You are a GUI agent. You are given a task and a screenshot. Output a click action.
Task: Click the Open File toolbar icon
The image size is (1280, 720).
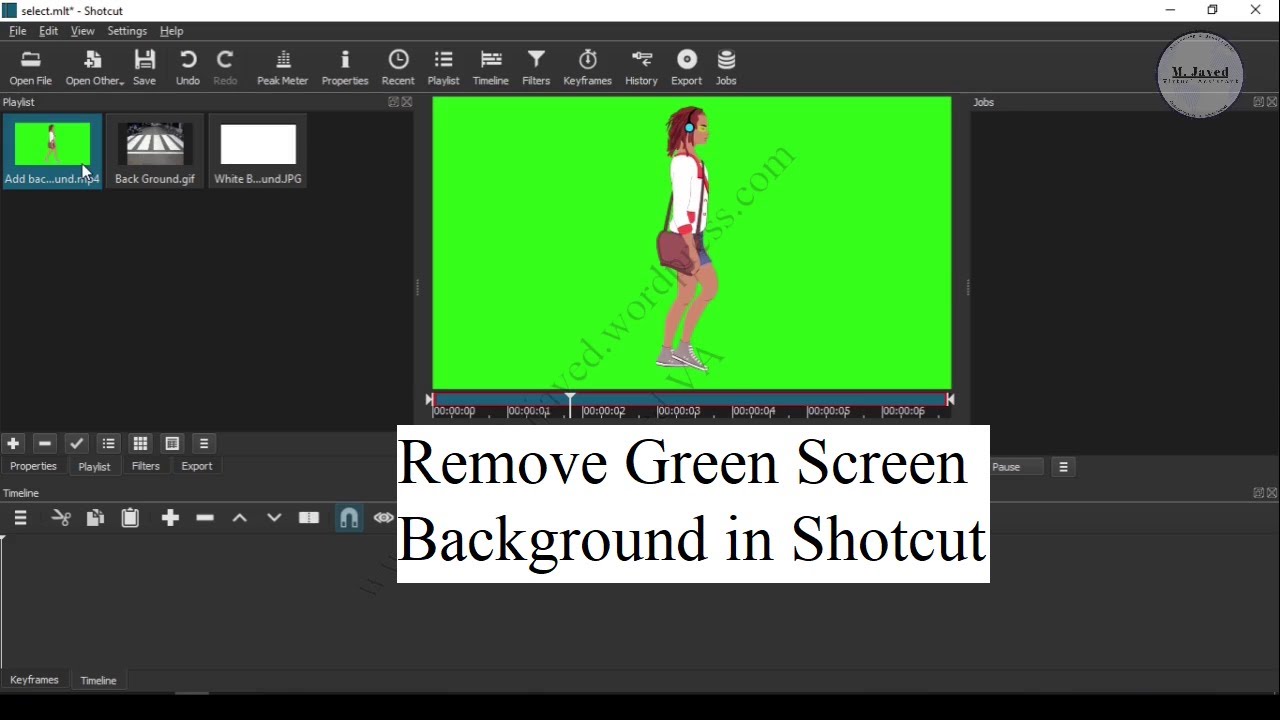(30, 67)
